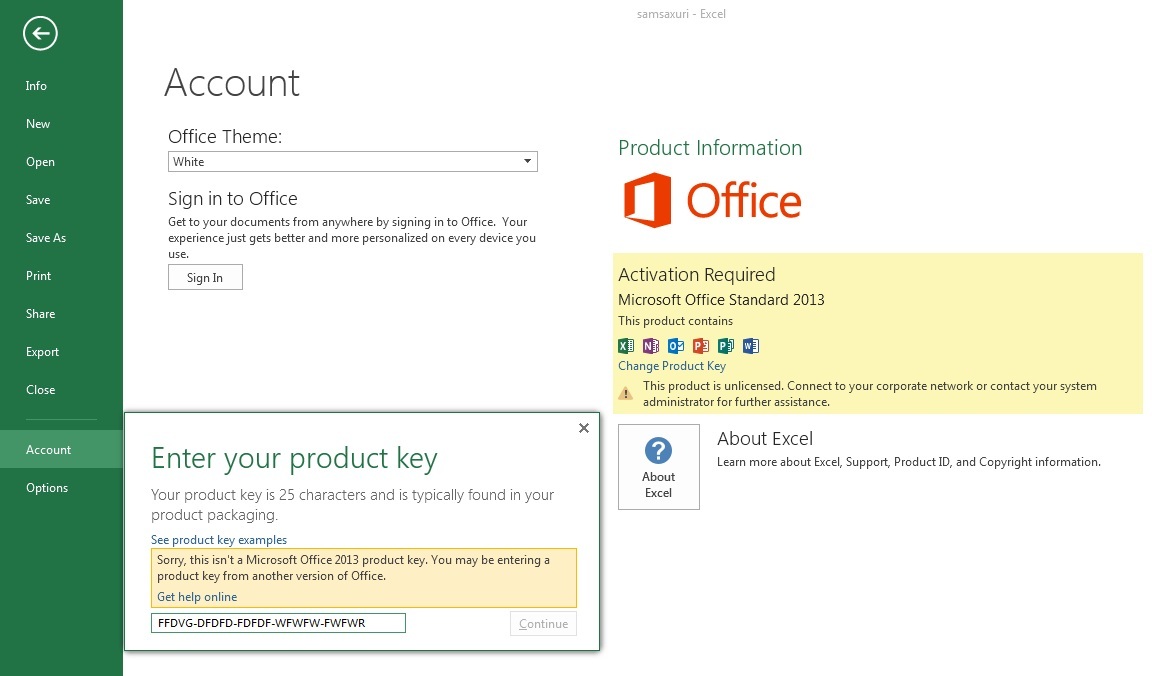This screenshot has width=1152, height=676.
Task: Click 'Get to your documents from anywhere' text
Action: (352, 238)
